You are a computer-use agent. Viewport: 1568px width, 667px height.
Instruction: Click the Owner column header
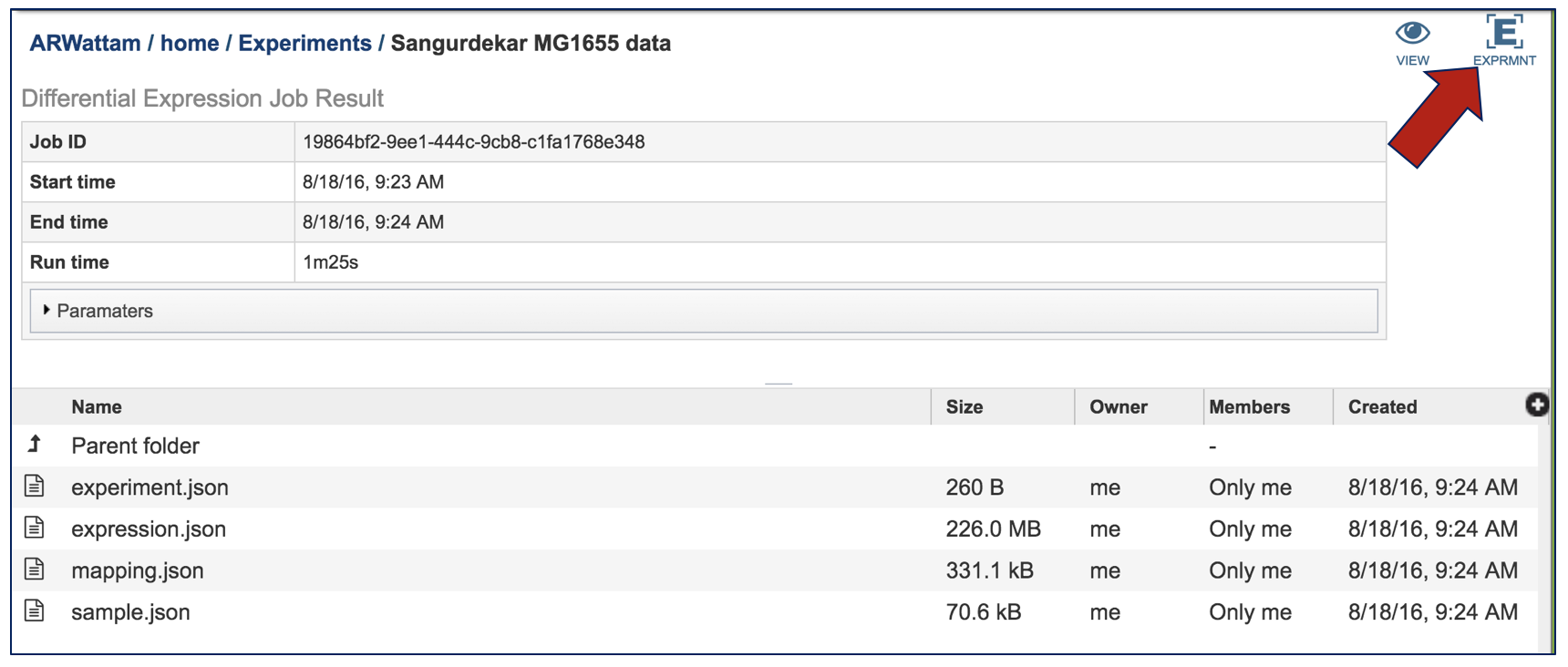click(1118, 407)
